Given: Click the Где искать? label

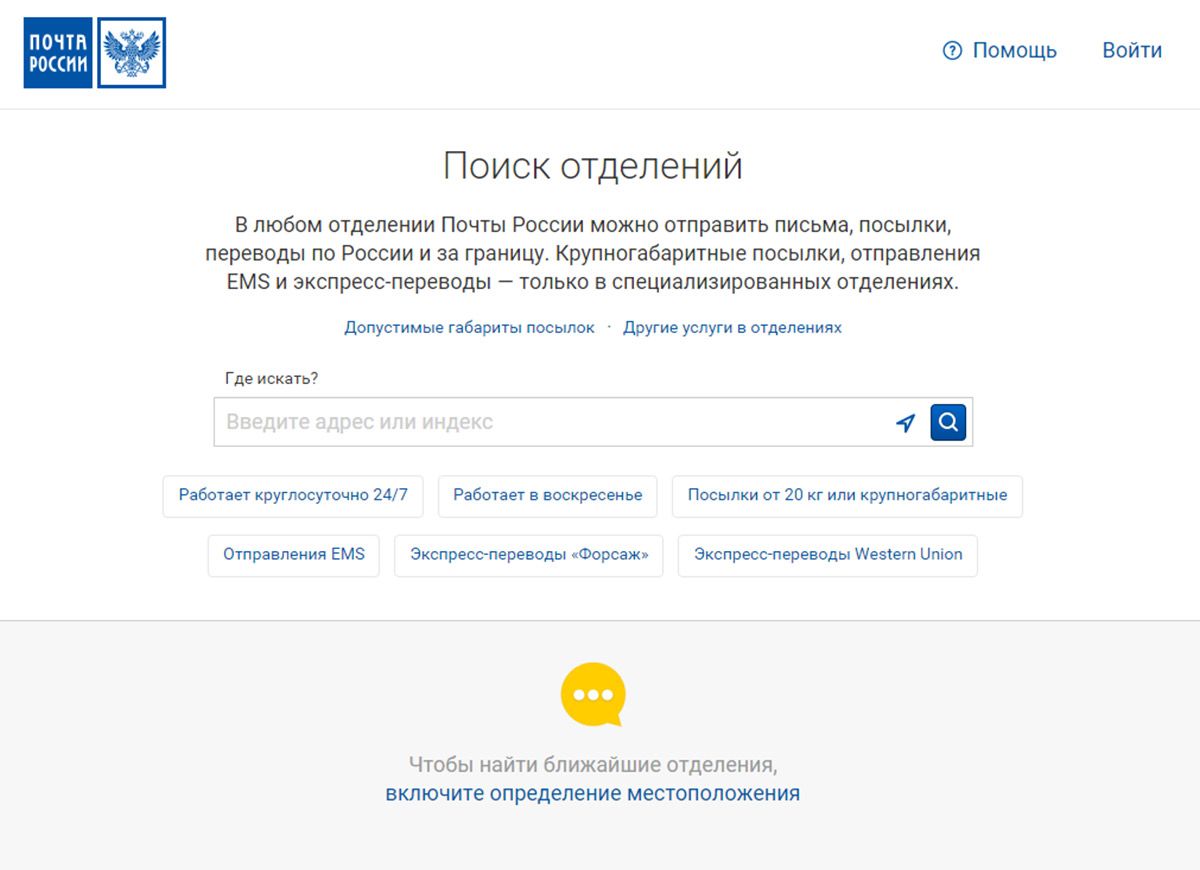Looking at the screenshot, I should [272, 379].
